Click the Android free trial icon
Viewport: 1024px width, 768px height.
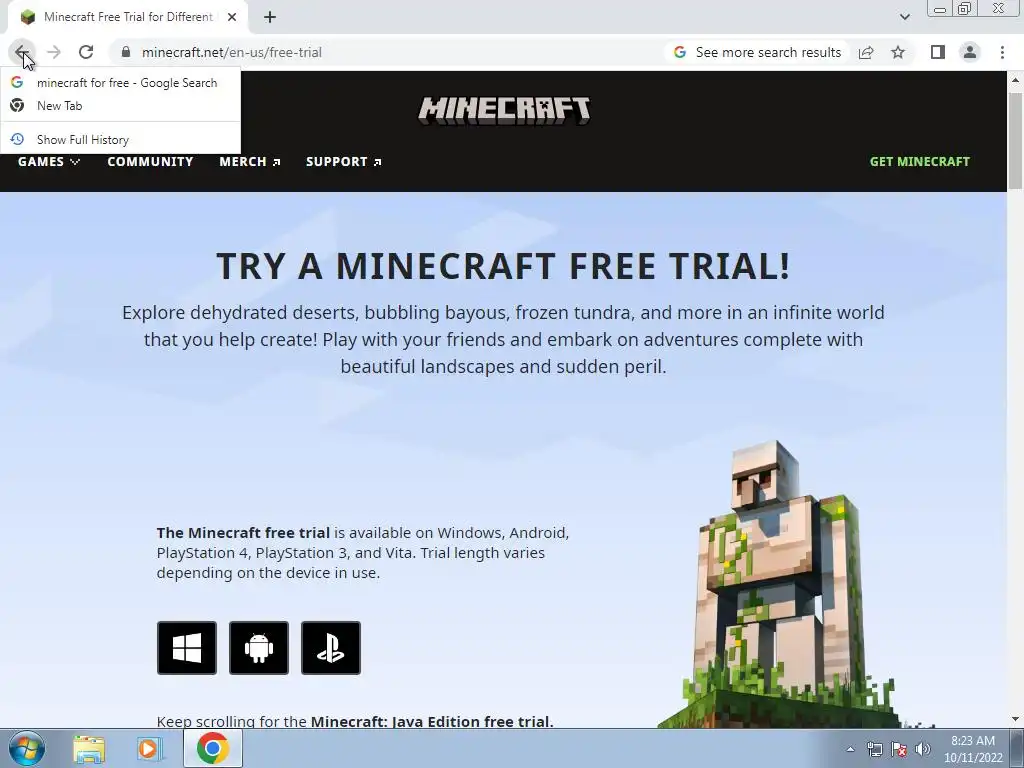pyautogui.click(x=259, y=648)
